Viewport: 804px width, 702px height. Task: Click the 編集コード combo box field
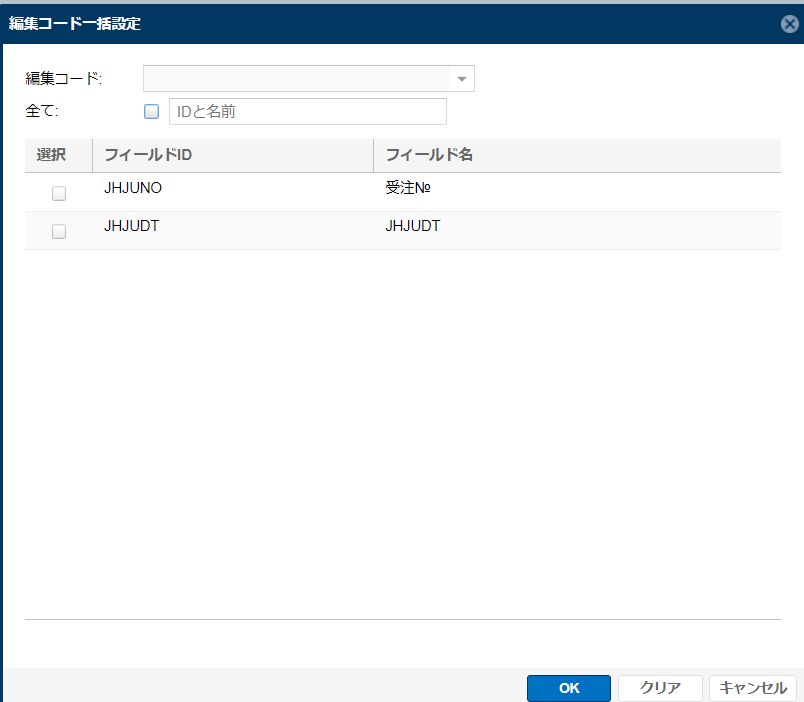pos(309,78)
